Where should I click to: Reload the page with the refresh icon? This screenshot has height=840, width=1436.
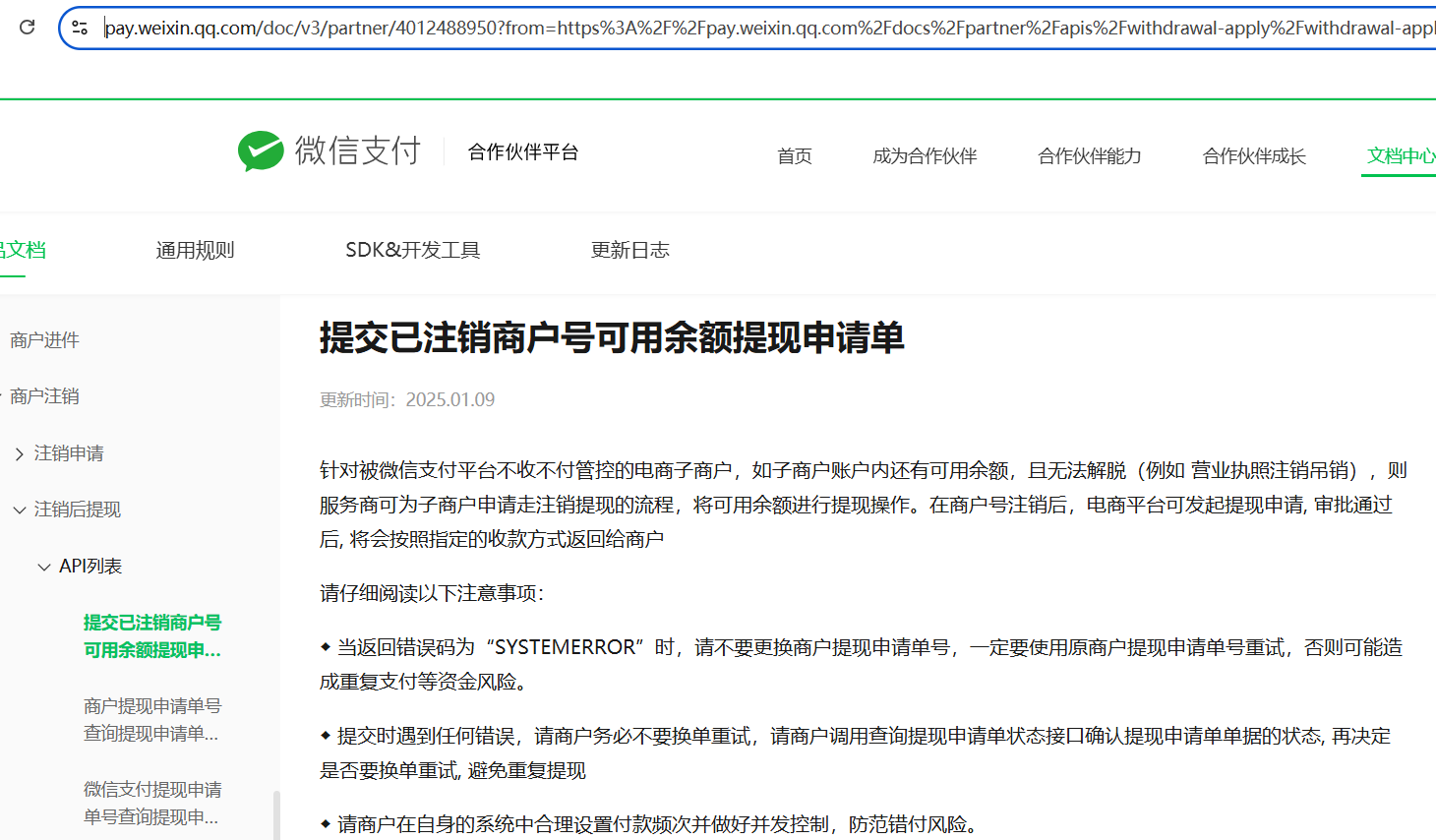coord(28,28)
